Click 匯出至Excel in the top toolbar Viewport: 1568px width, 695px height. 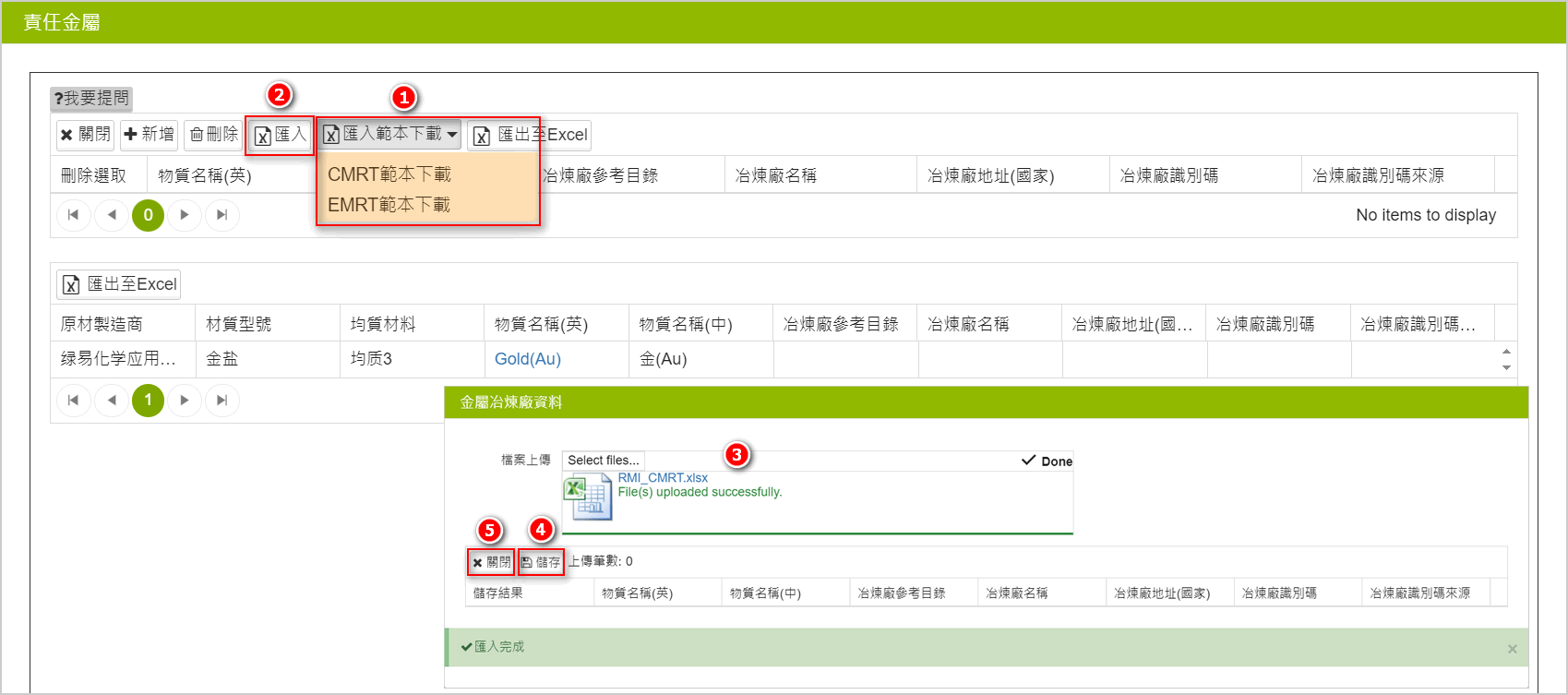point(530,135)
